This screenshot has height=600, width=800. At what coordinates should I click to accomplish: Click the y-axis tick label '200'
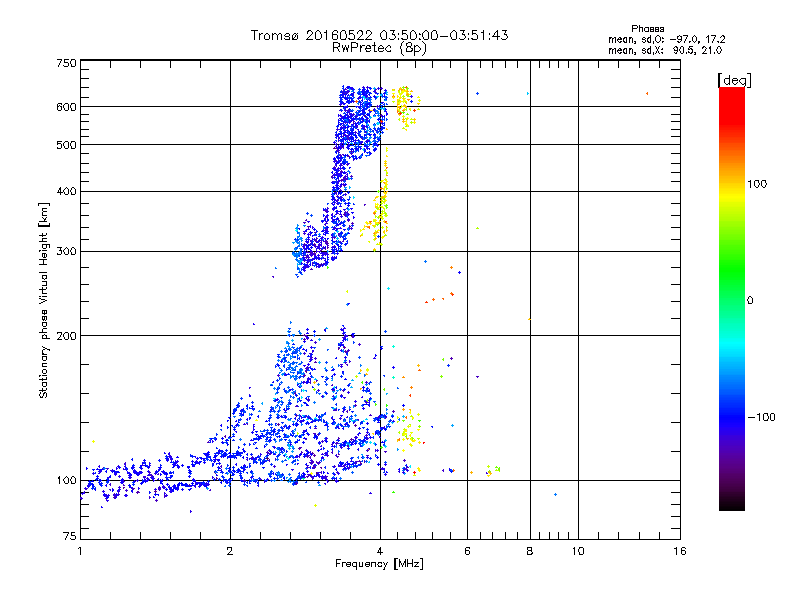pyautogui.click(x=66, y=336)
